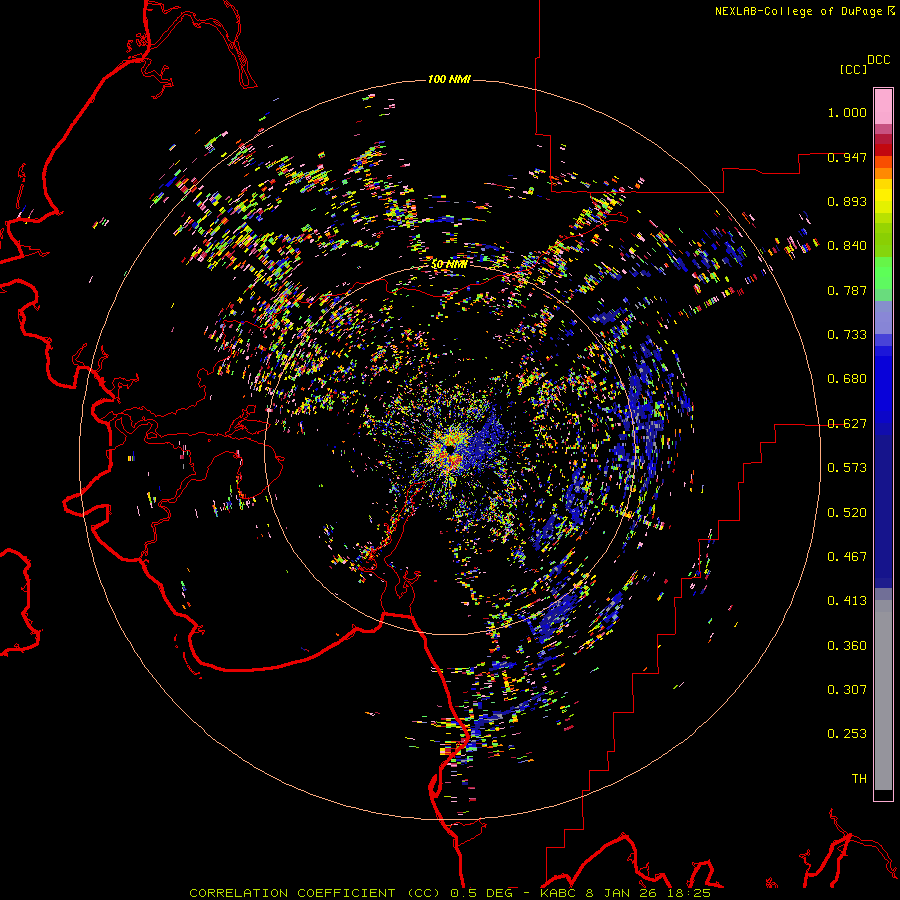Click the 0.467 scale value

click(847, 557)
